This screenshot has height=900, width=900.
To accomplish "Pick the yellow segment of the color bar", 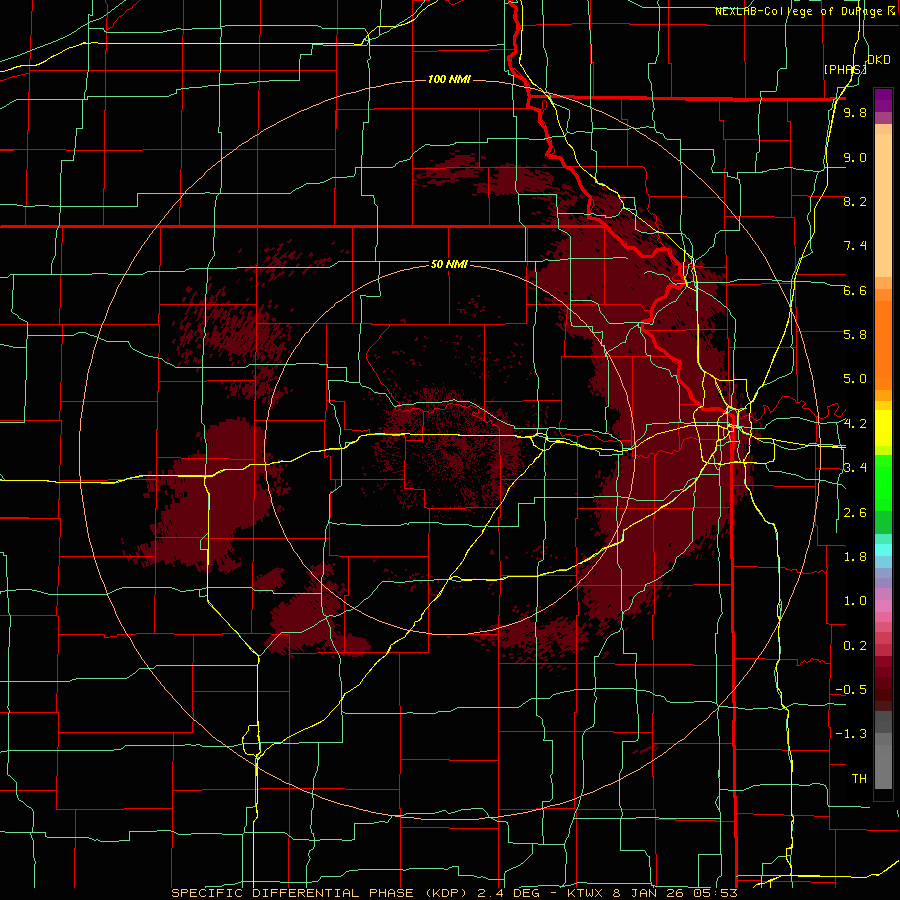I will tap(883, 428).
